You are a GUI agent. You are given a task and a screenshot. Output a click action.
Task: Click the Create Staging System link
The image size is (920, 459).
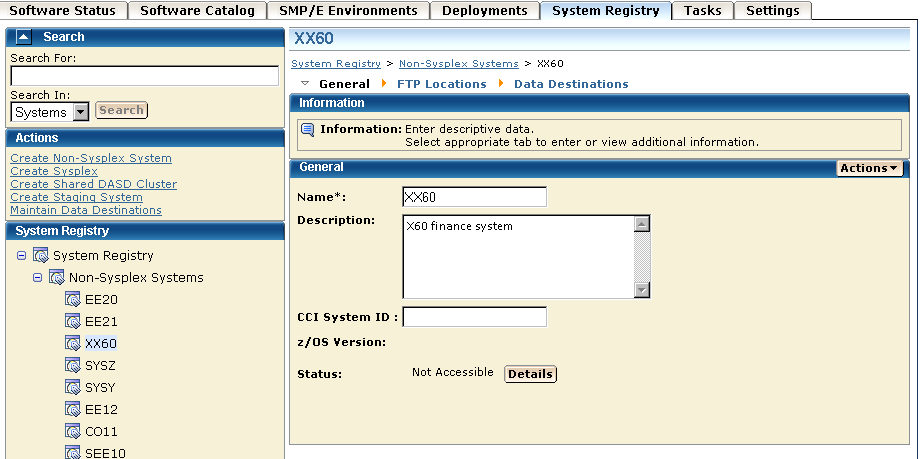76,197
